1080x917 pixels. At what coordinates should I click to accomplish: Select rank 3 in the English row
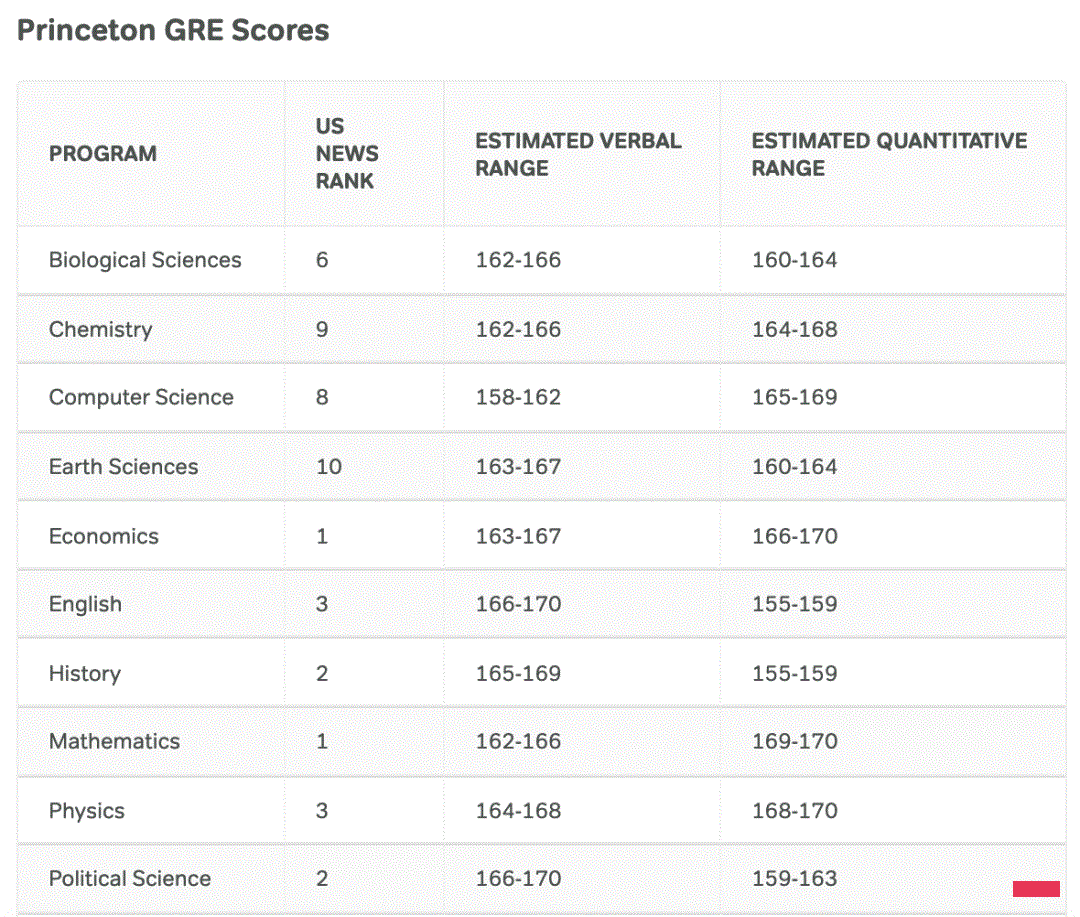point(322,604)
